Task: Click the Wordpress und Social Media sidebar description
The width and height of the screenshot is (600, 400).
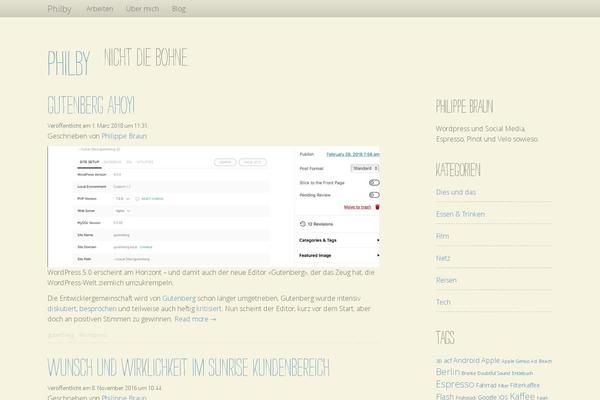Action: [487, 134]
